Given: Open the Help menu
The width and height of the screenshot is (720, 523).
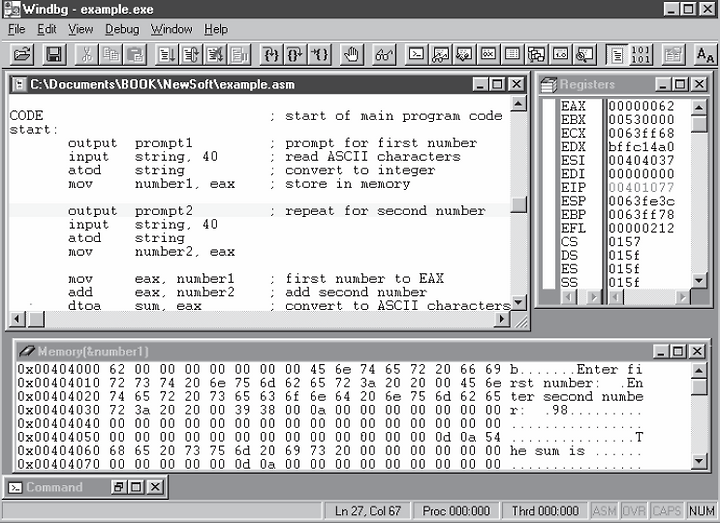Looking at the screenshot, I should [216, 29].
